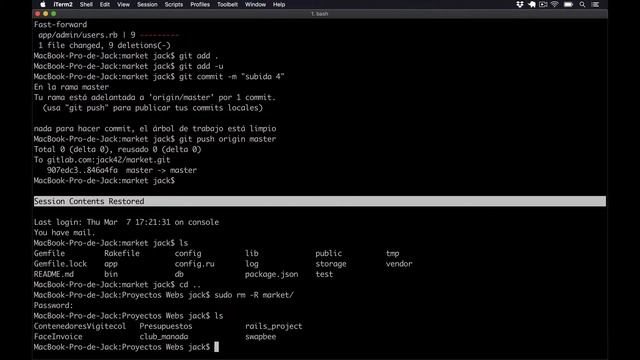Click 'ContenedoresVigitecol' directory name
The width and height of the screenshot is (640, 360).
coord(80,327)
